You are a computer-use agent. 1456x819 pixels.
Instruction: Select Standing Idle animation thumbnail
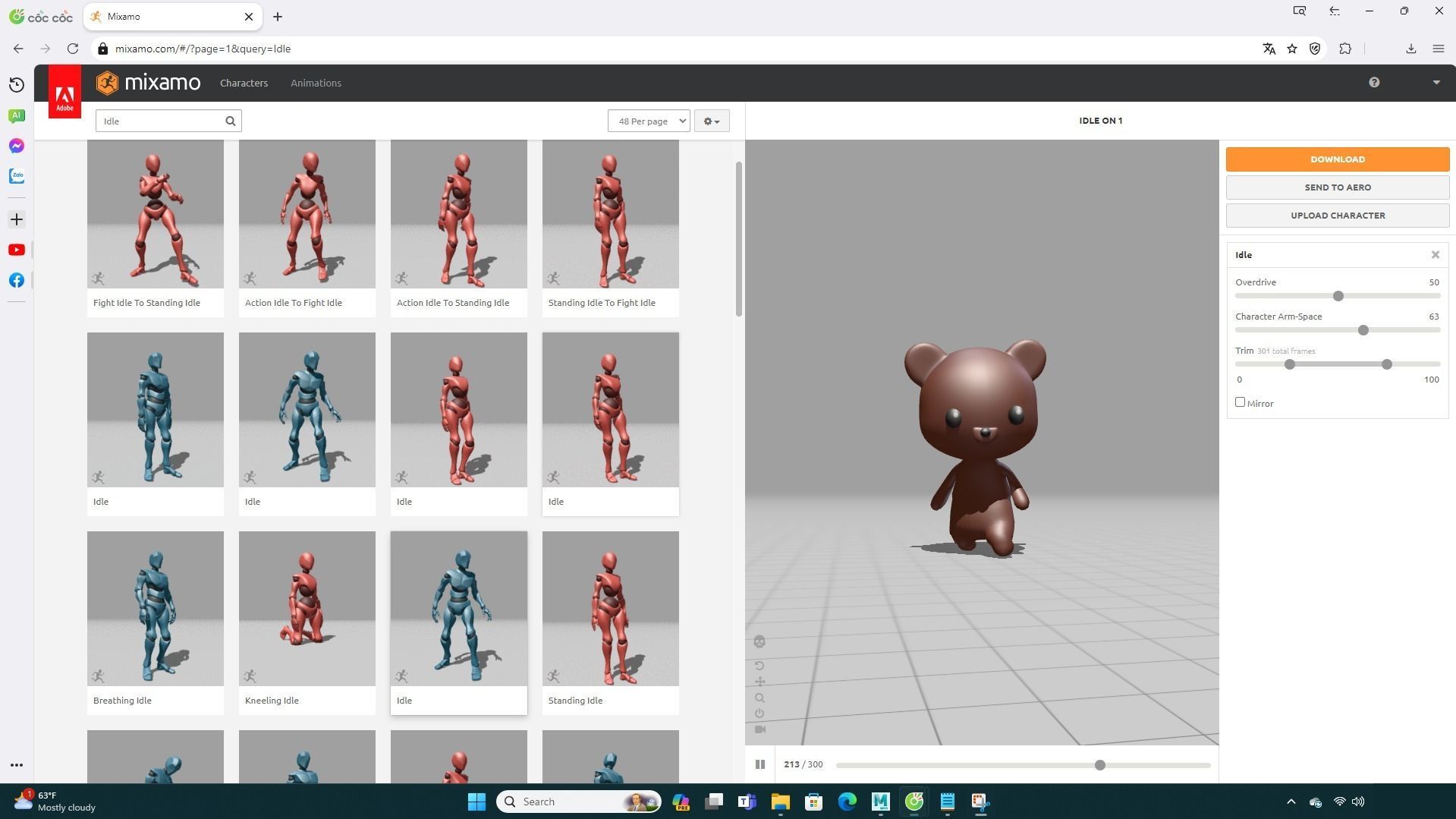coord(611,609)
